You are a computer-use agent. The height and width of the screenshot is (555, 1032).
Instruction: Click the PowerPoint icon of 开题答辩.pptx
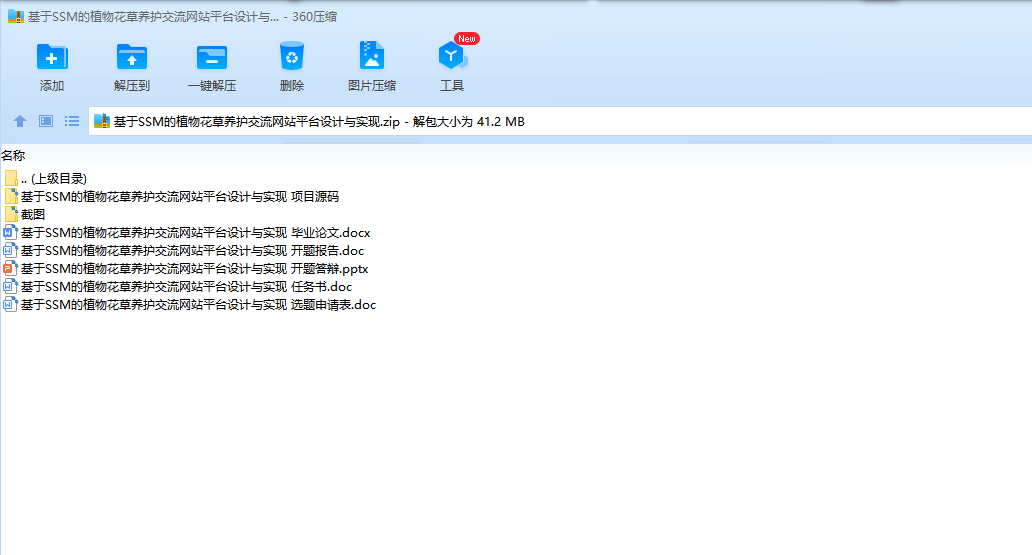pyautogui.click(x=10, y=269)
